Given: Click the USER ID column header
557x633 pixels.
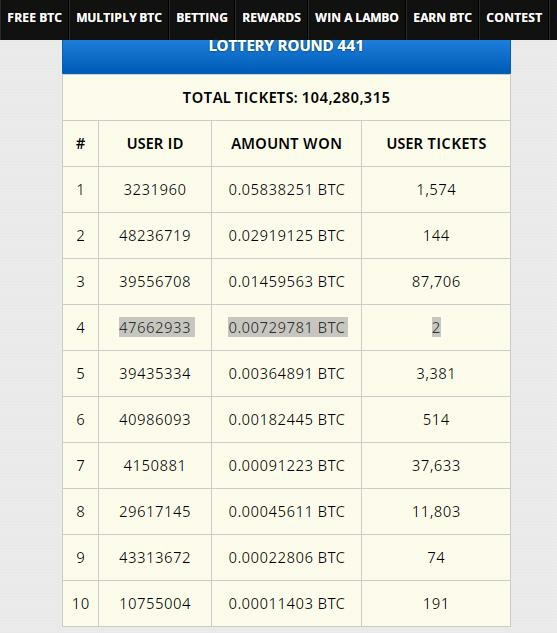Looking at the screenshot, I should (155, 144).
